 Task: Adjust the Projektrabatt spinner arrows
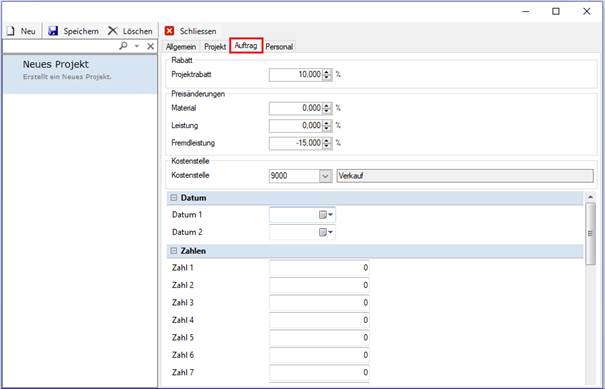click(327, 75)
